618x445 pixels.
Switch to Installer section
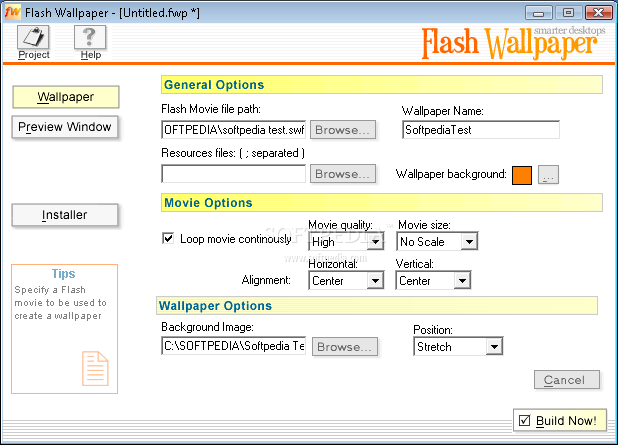(65, 215)
